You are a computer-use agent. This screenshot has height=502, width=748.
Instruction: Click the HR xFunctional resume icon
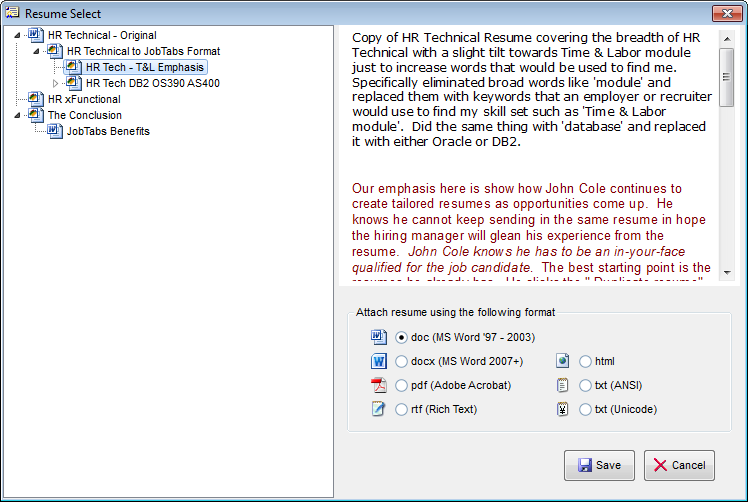click(x=36, y=99)
